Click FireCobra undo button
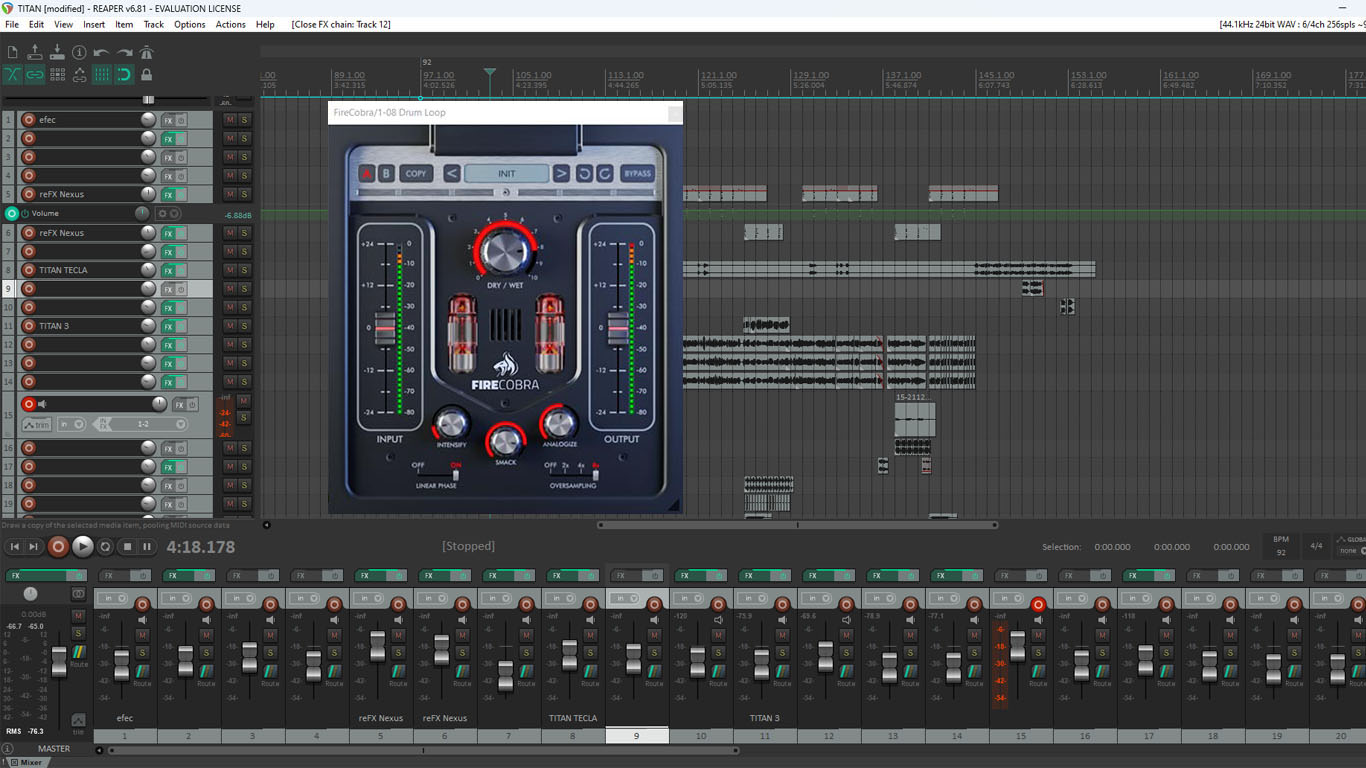 tap(585, 173)
